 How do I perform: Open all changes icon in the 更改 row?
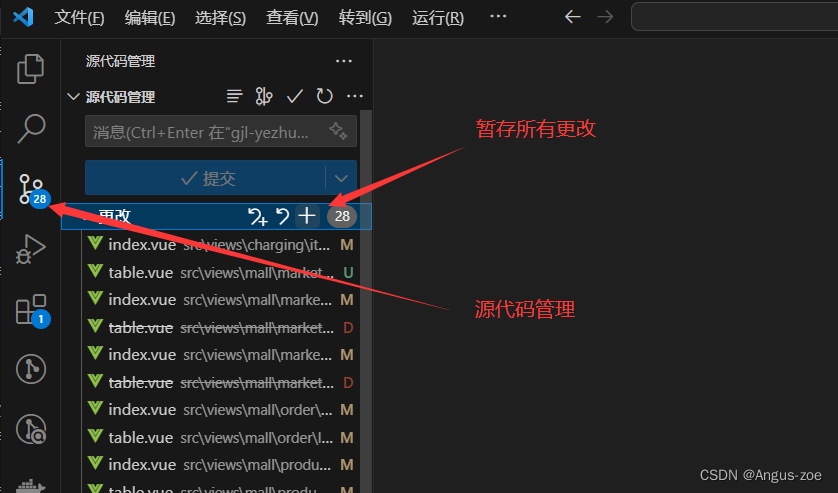(x=258, y=216)
